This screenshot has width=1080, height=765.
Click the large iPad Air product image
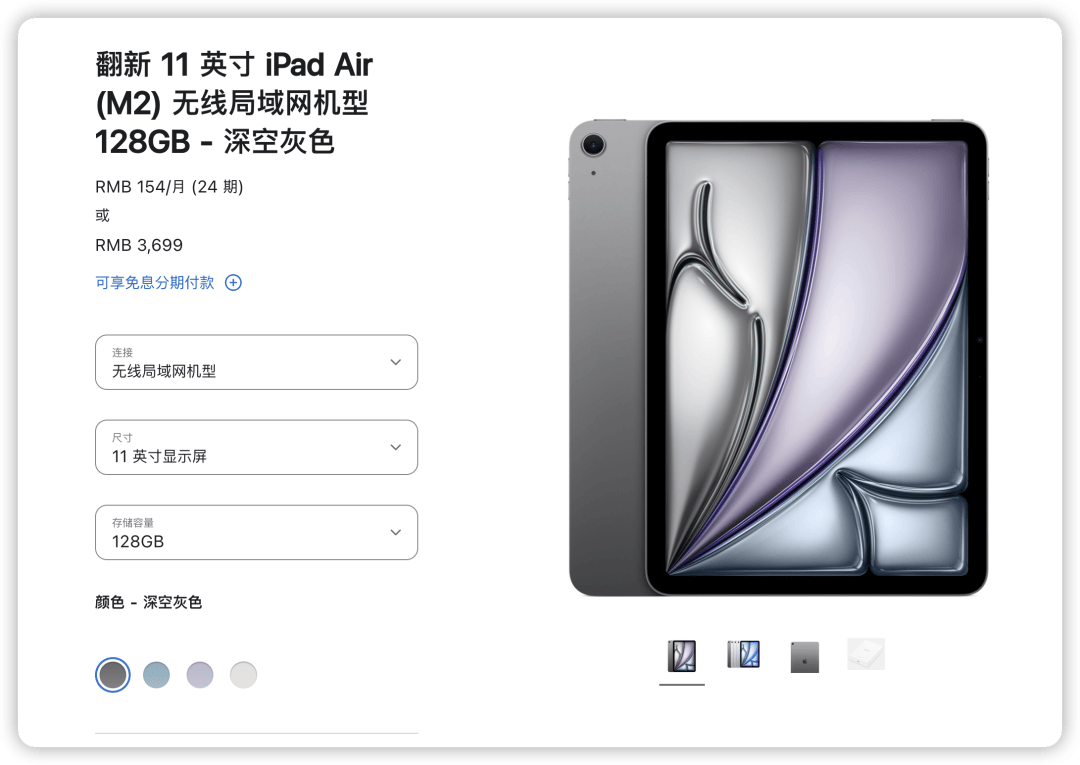778,358
